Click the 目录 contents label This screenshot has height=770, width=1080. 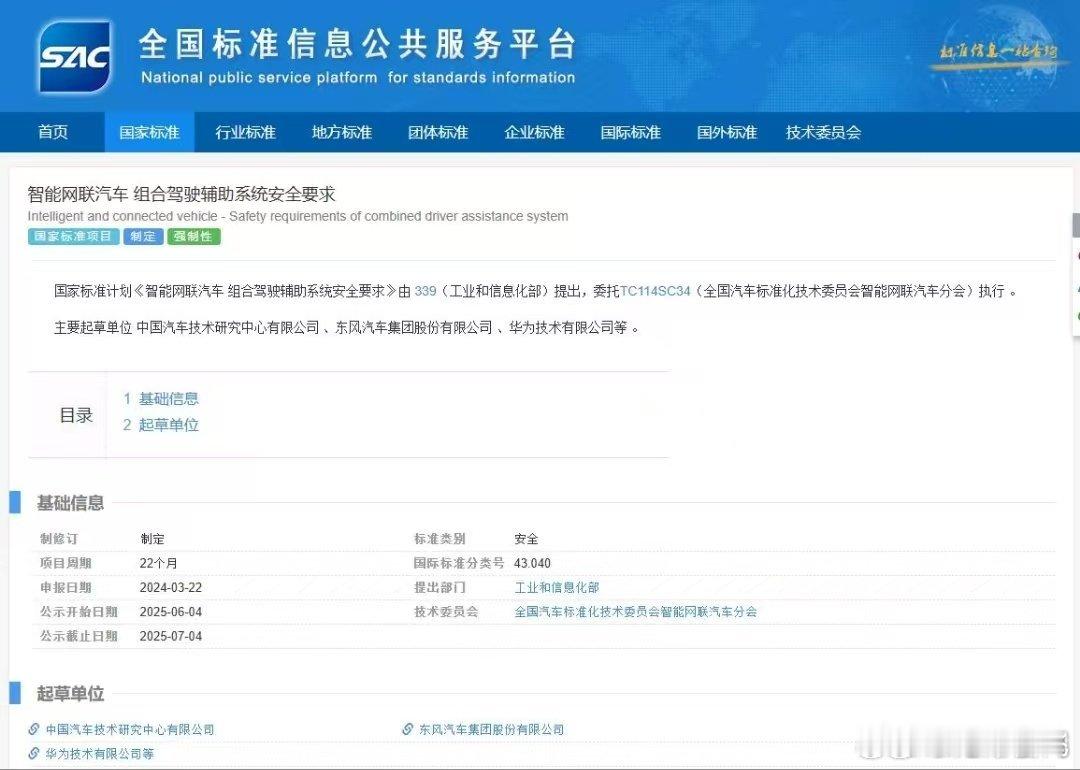click(x=76, y=415)
